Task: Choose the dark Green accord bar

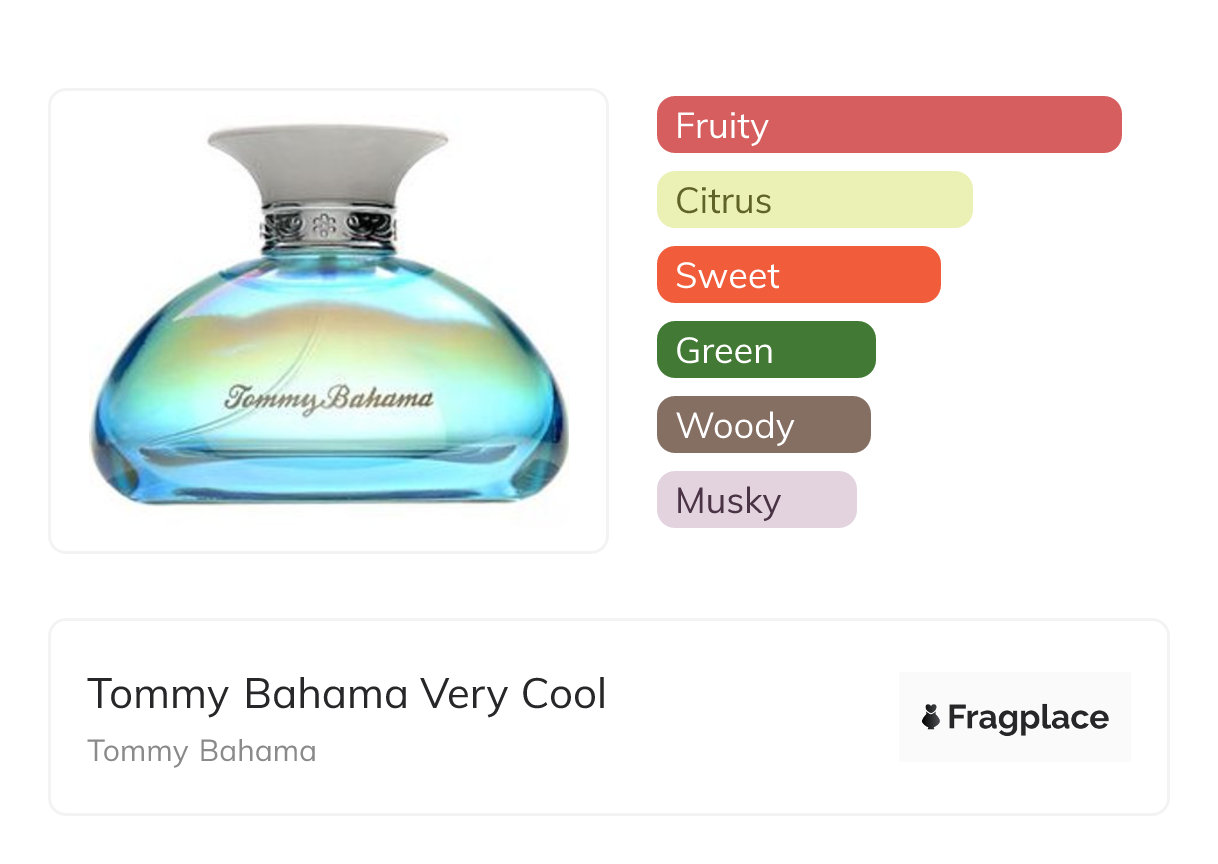Action: pyautogui.click(x=766, y=350)
